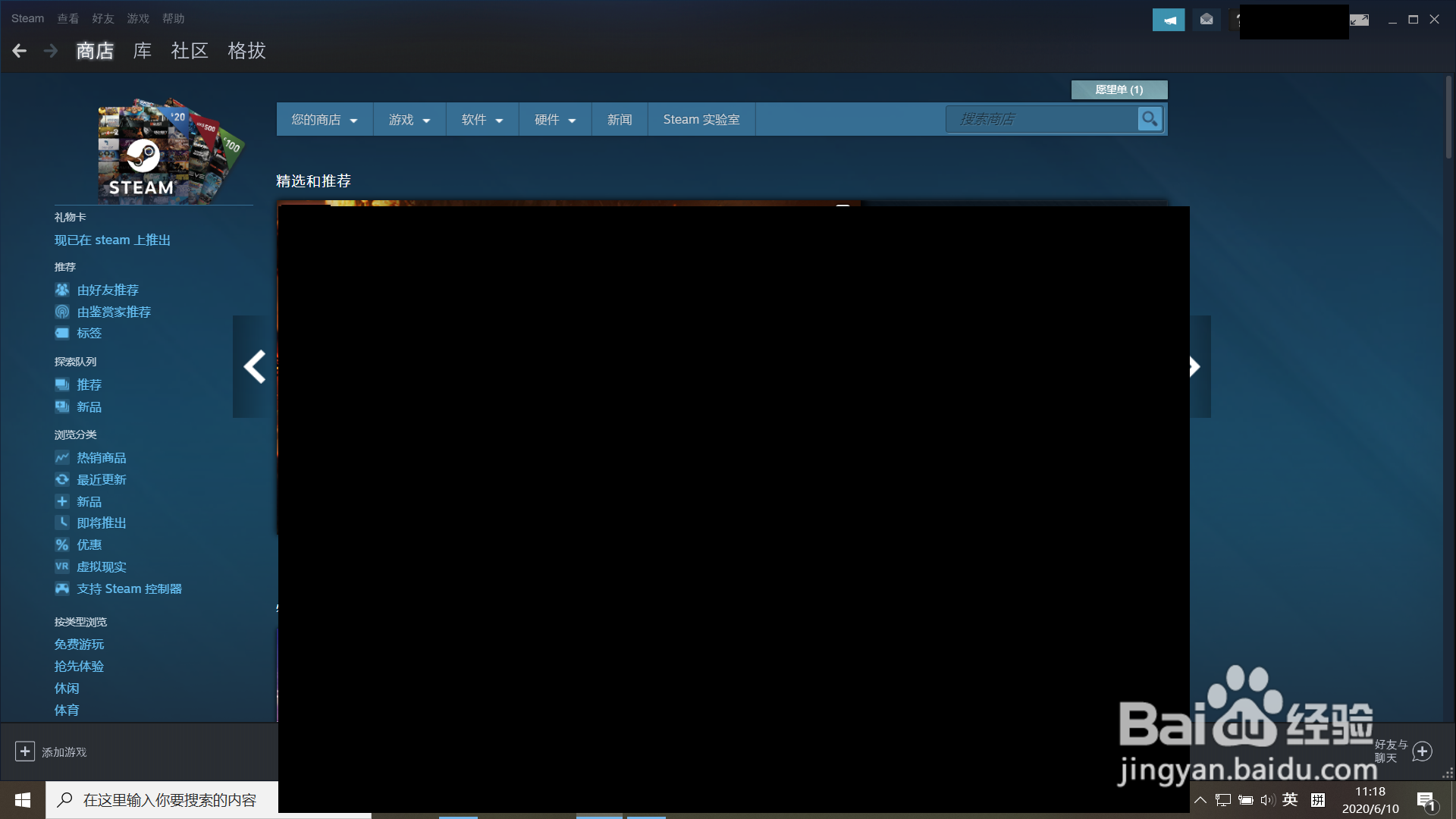Open the 好友 menu
The width and height of the screenshot is (1456, 819).
click(x=103, y=18)
